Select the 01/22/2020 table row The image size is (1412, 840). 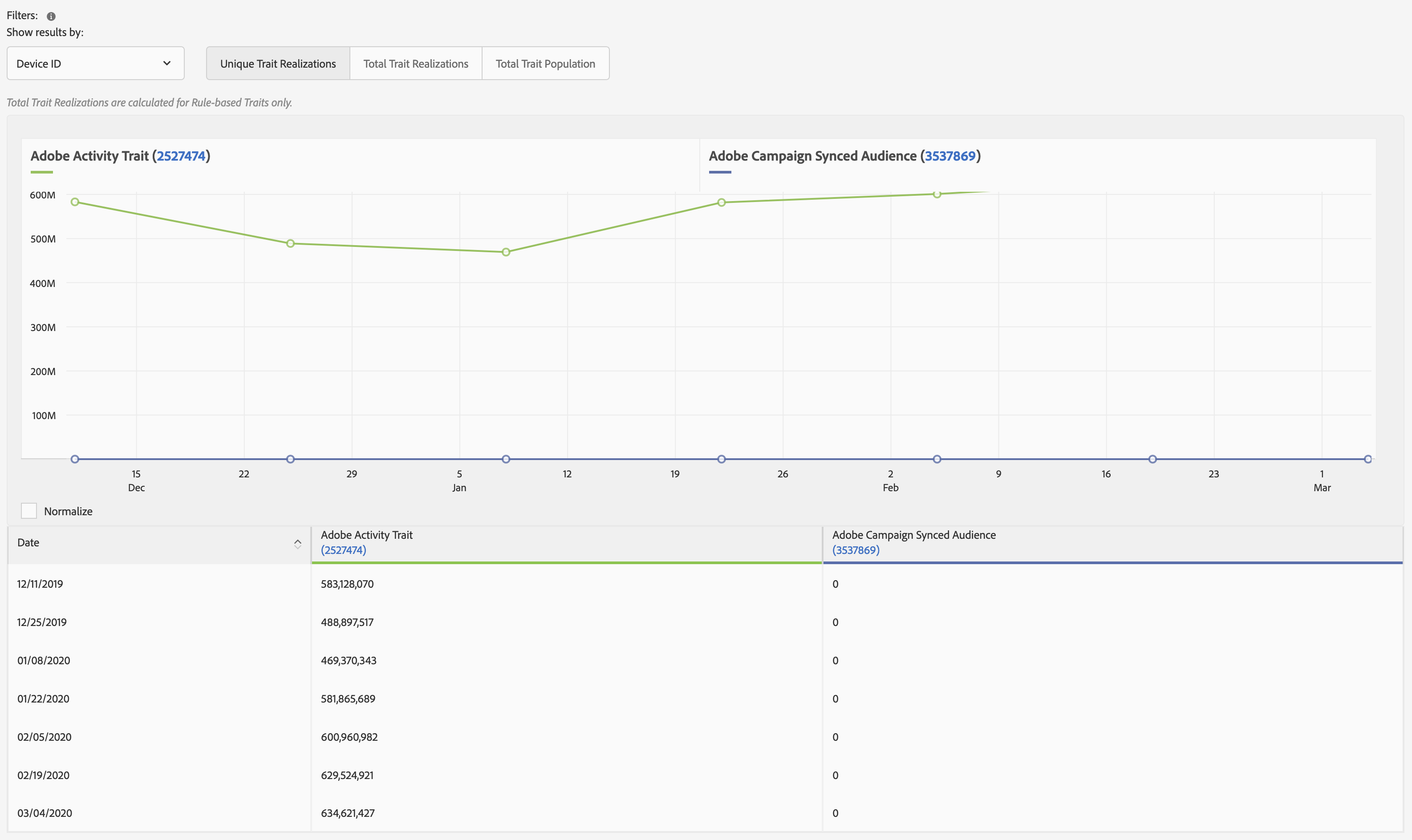click(x=43, y=699)
